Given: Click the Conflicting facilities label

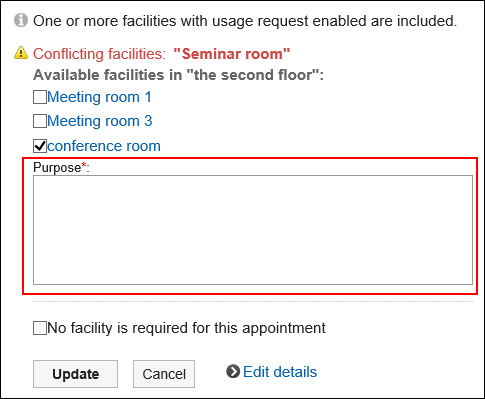Looking at the screenshot, I should coord(99,54).
